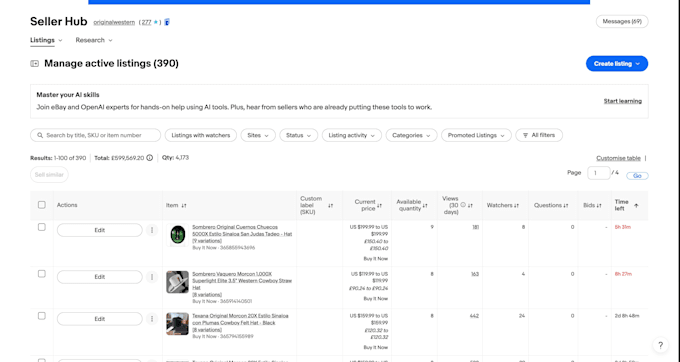Edit the Sombrero Vaquero Morcon listing
This screenshot has height=362, width=680.
click(100, 277)
